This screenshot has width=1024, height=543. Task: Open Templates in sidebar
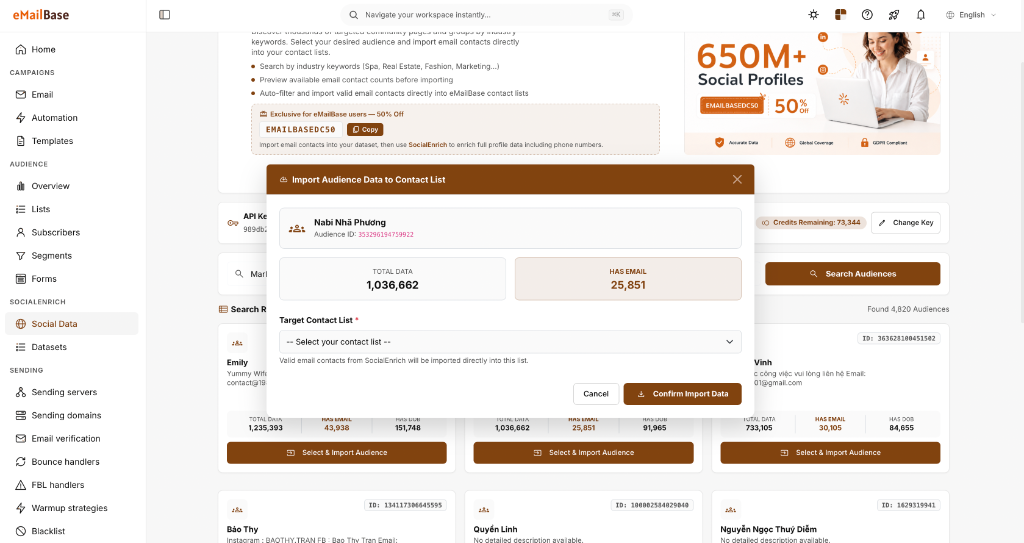tap(72, 140)
